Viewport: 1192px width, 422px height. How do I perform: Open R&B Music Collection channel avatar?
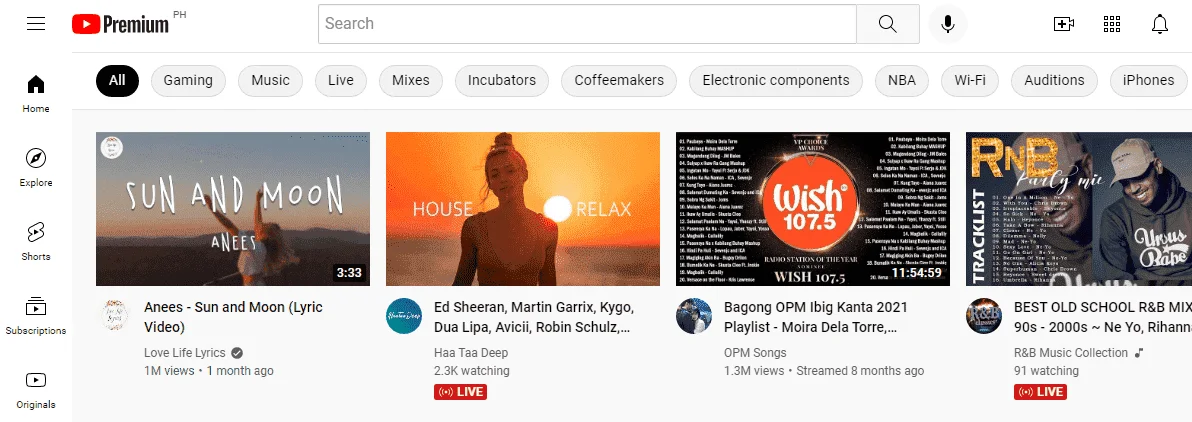click(984, 316)
